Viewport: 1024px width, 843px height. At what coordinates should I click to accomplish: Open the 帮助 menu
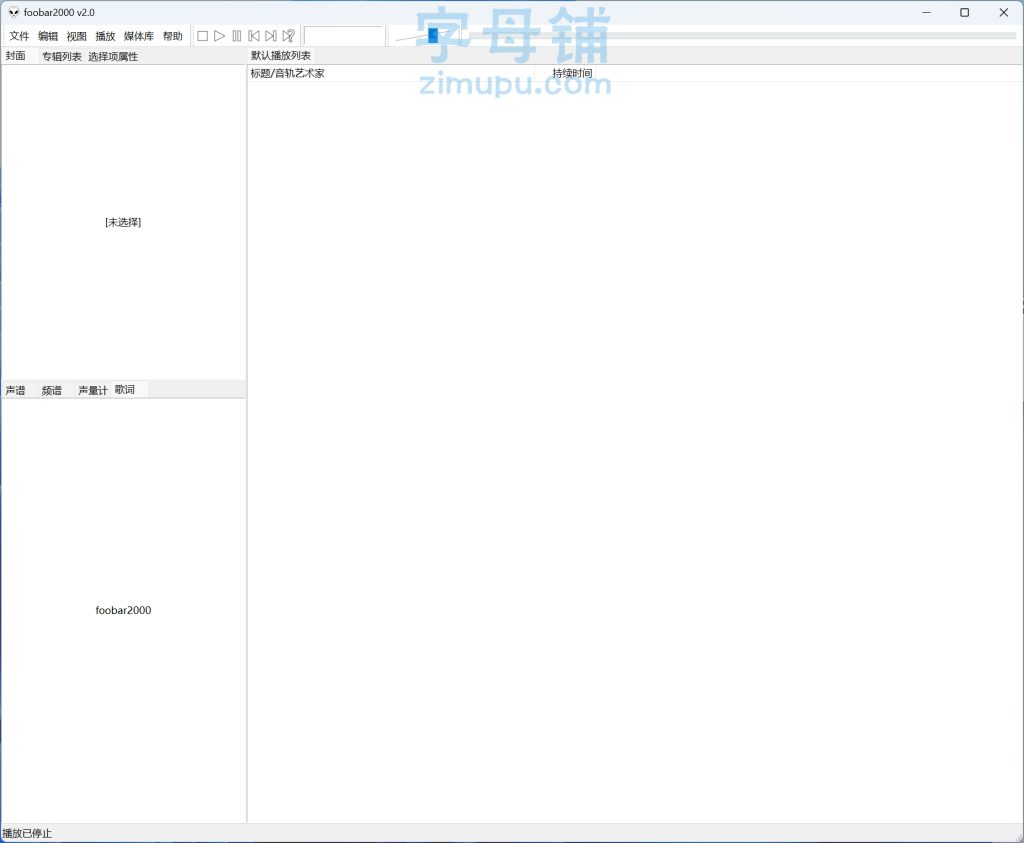coord(172,36)
